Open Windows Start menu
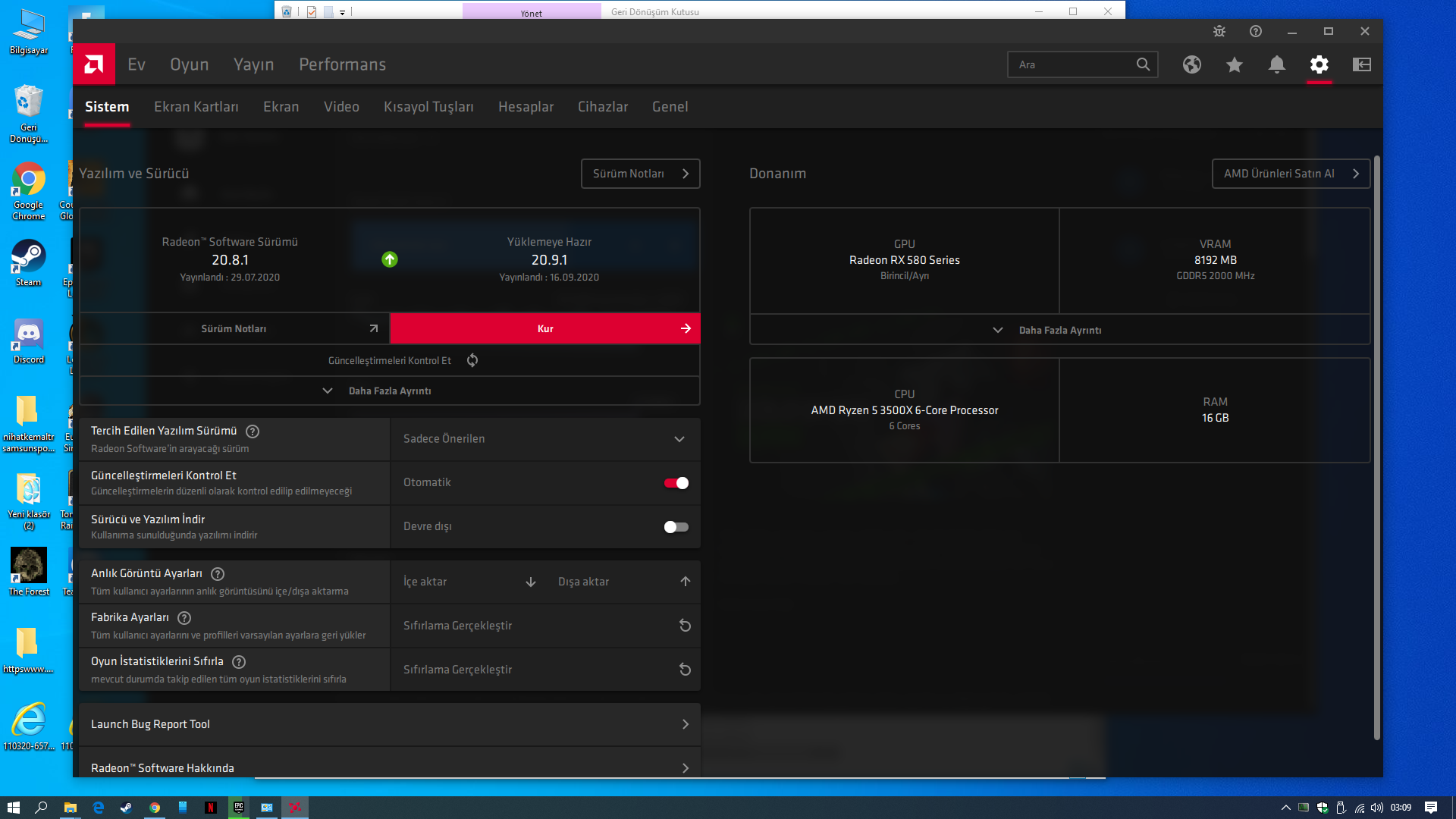Screen dimensions: 1456x819 click(x=14, y=808)
